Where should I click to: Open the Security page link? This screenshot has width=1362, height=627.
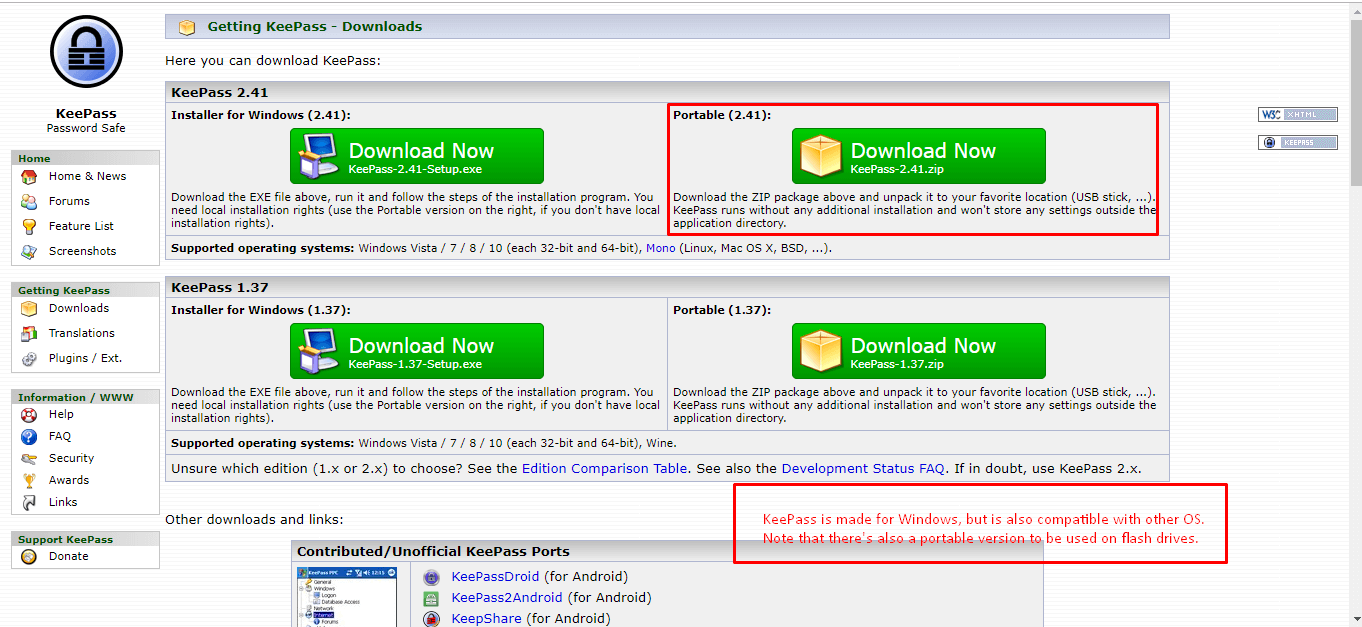tap(71, 458)
